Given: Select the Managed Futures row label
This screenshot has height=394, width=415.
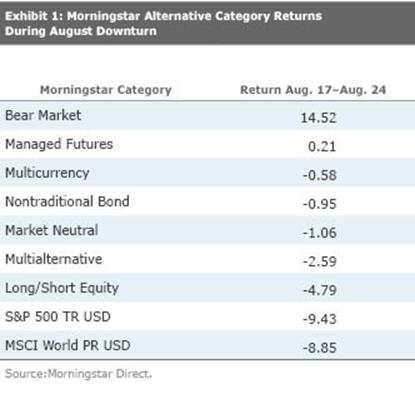Looking at the screenshot, I should [59, 144].
